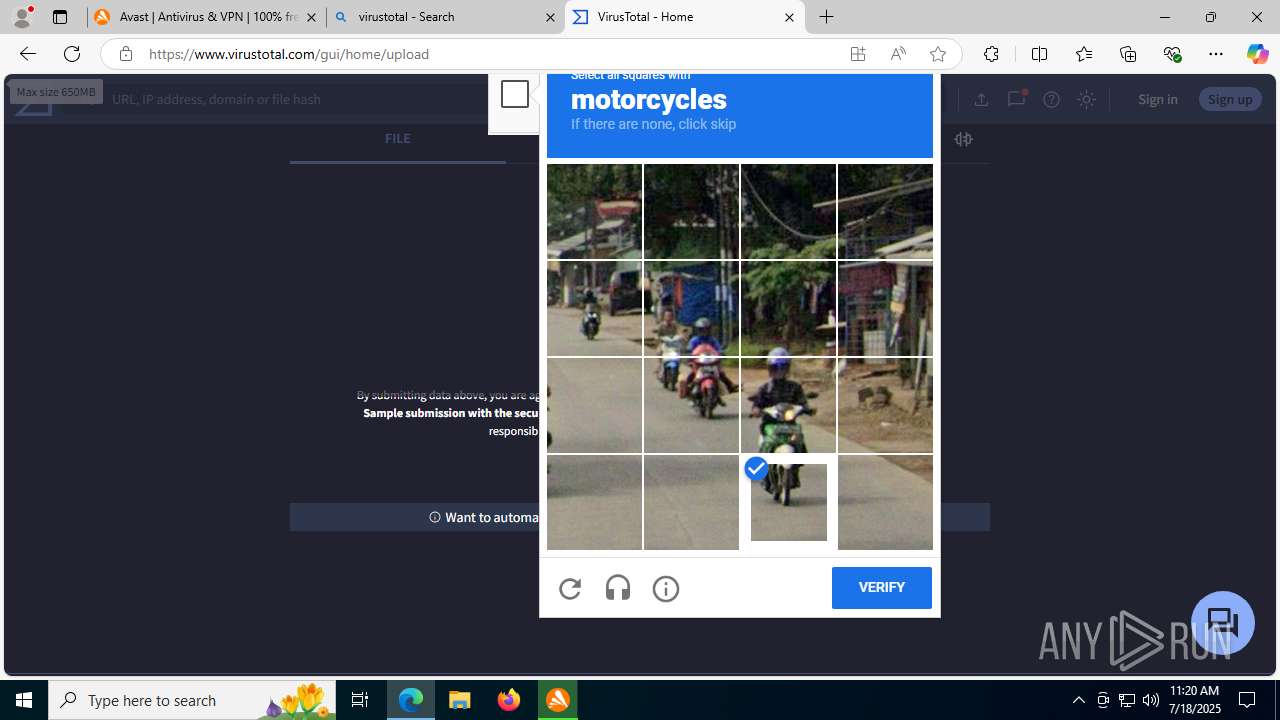Deselect the checked motorcycle tile with headlight
This screenshot has height=720, width=1280.
tap(788, 502)
